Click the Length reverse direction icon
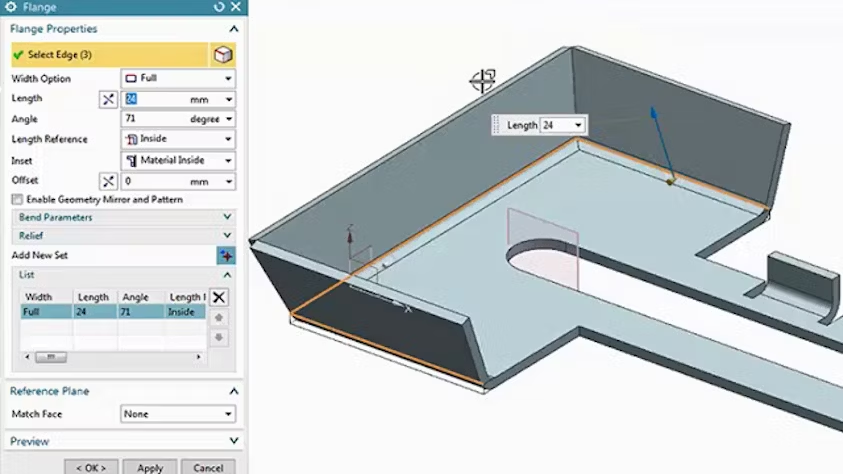The height and width of the screenshot is (474, 843). point(109,99)
